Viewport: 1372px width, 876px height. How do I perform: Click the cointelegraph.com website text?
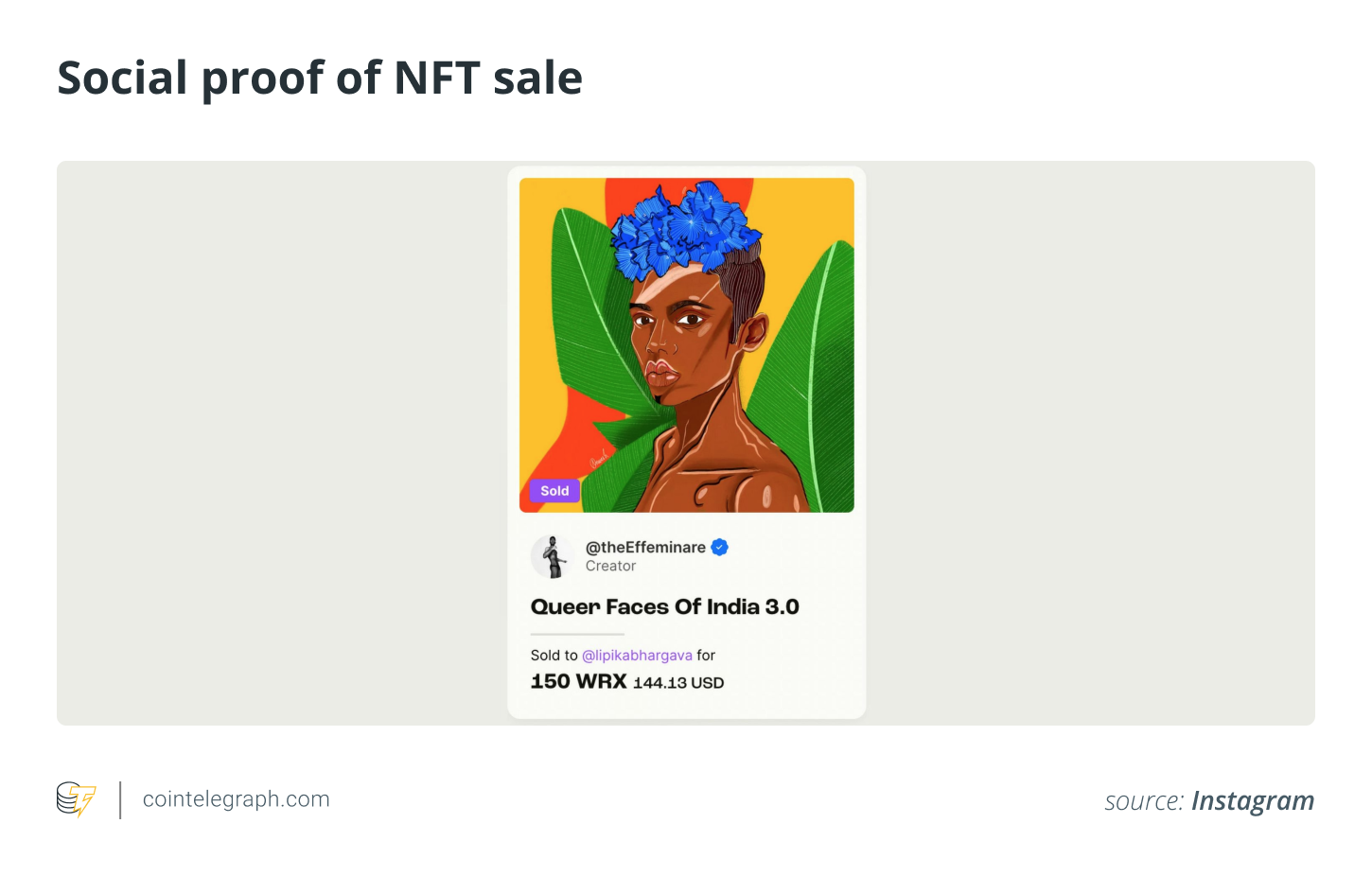[236, 799]
